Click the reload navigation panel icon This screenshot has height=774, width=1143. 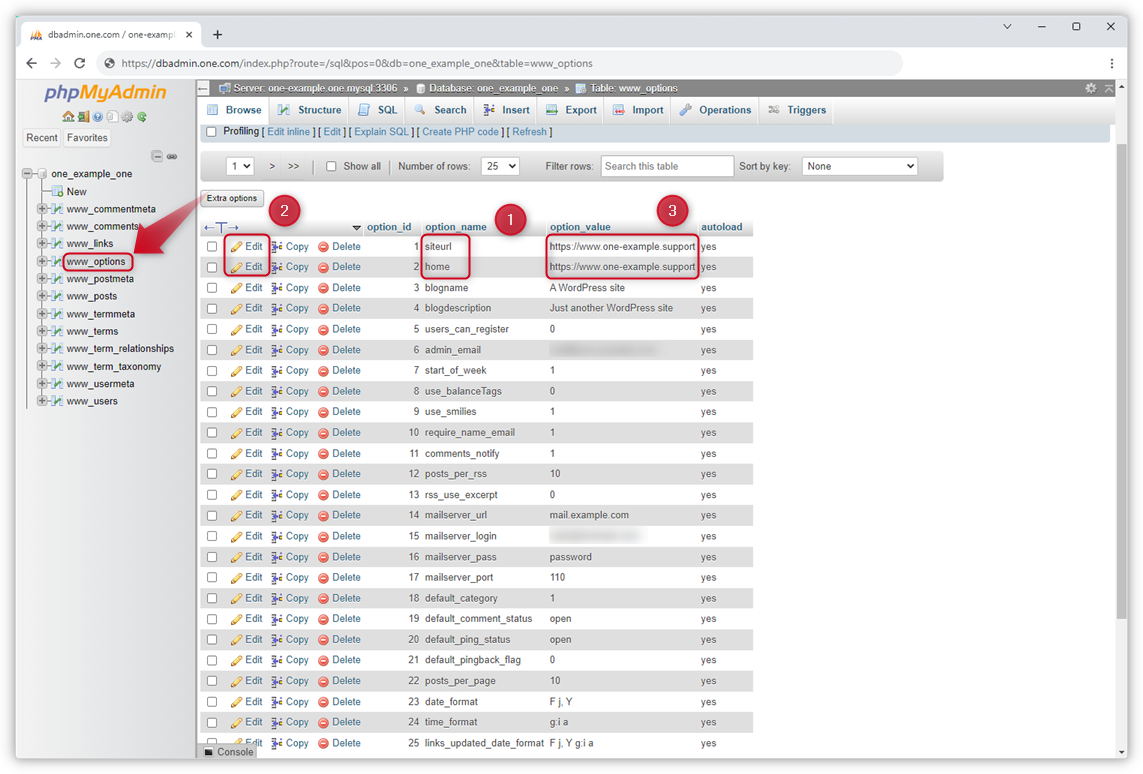point(142,117)
